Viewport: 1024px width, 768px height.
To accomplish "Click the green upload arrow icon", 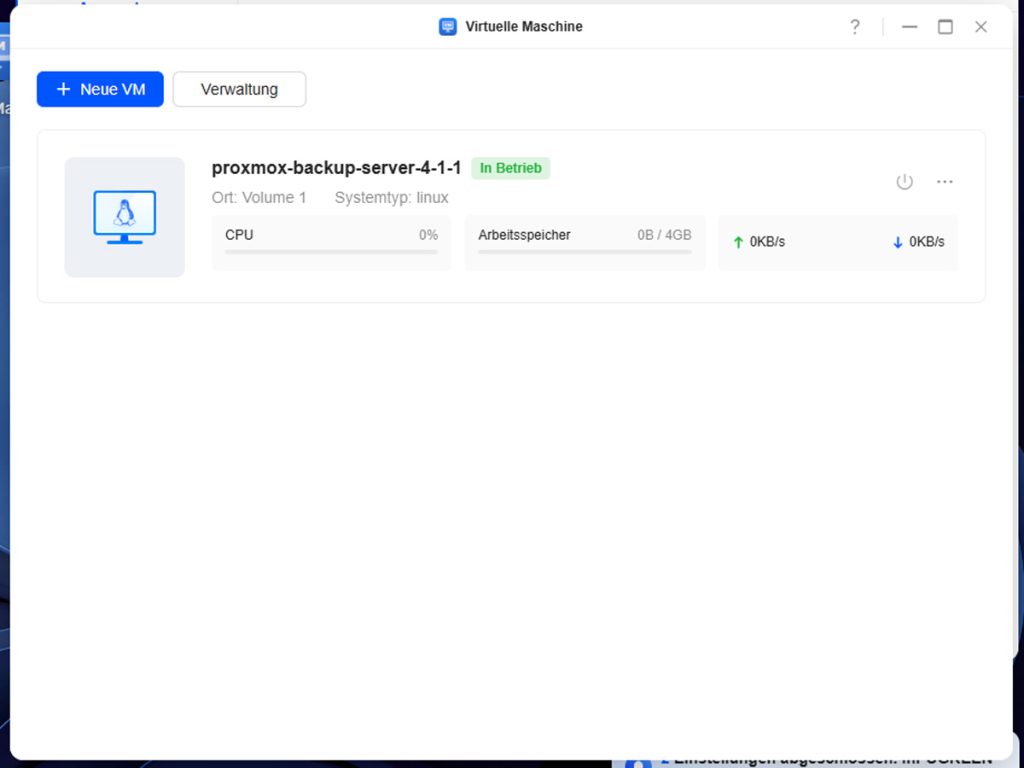I will (738, 242).
